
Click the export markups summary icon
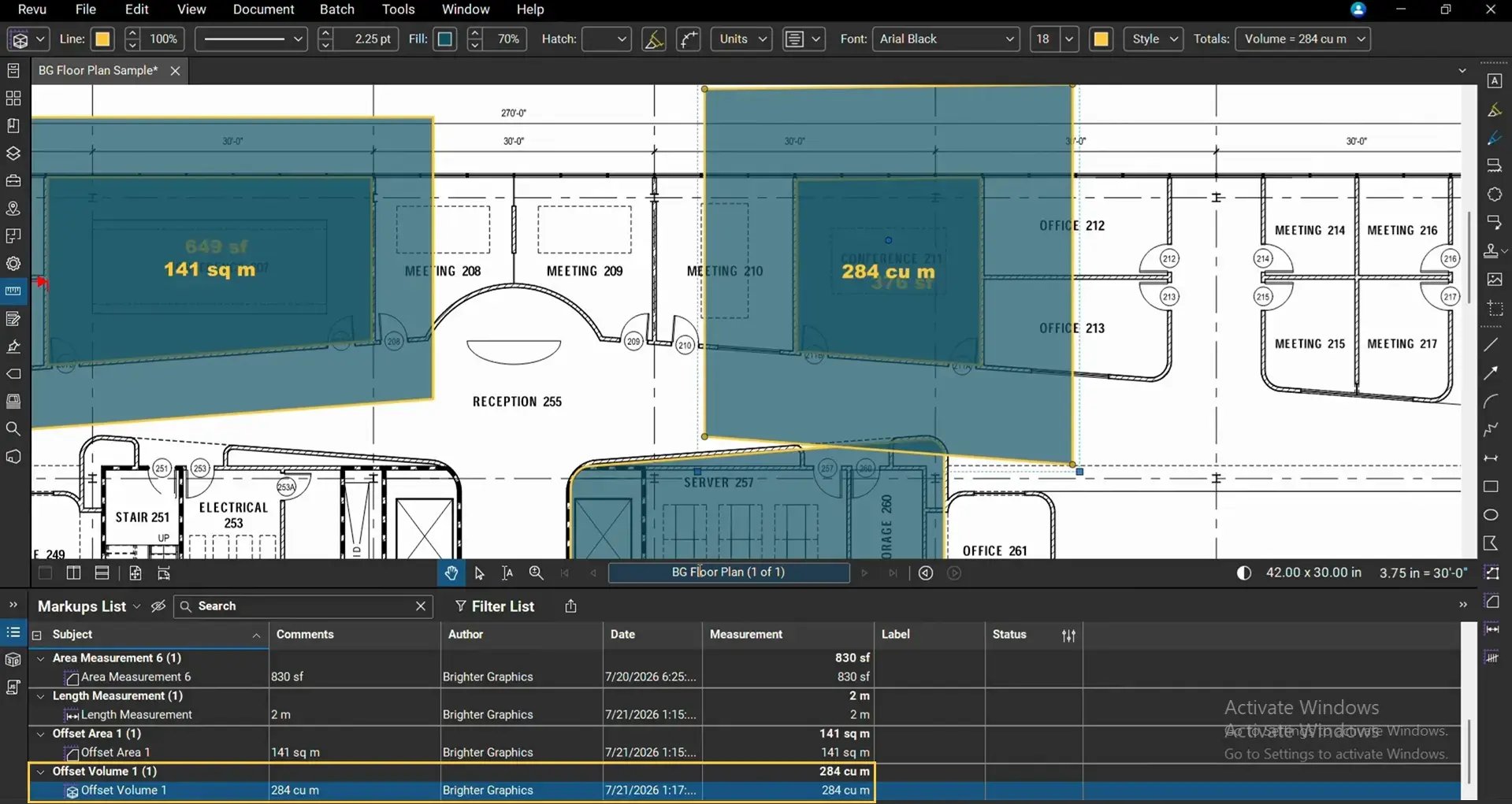point(570,606)
